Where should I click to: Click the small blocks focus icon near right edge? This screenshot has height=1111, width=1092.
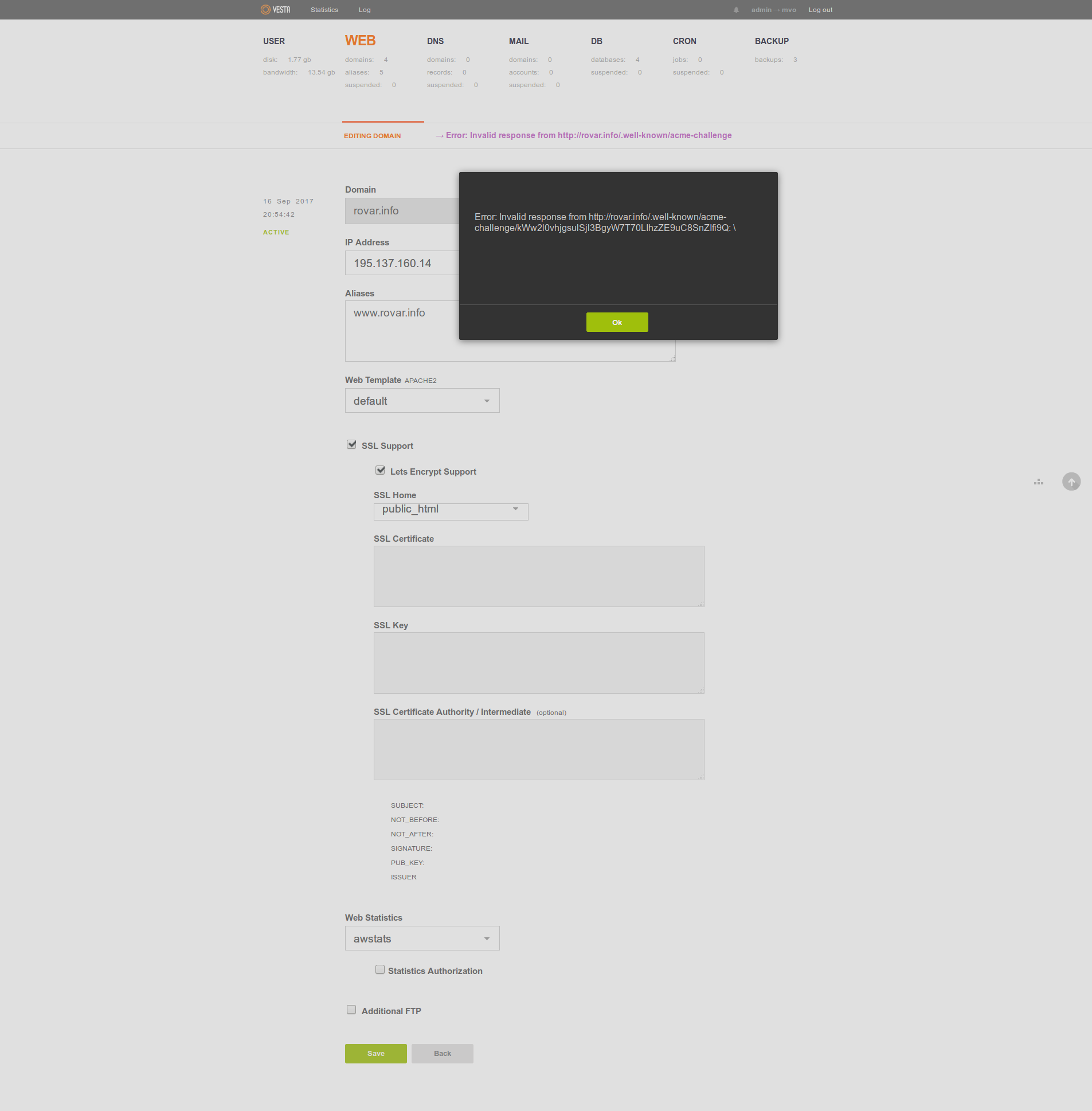(1038, 482)
